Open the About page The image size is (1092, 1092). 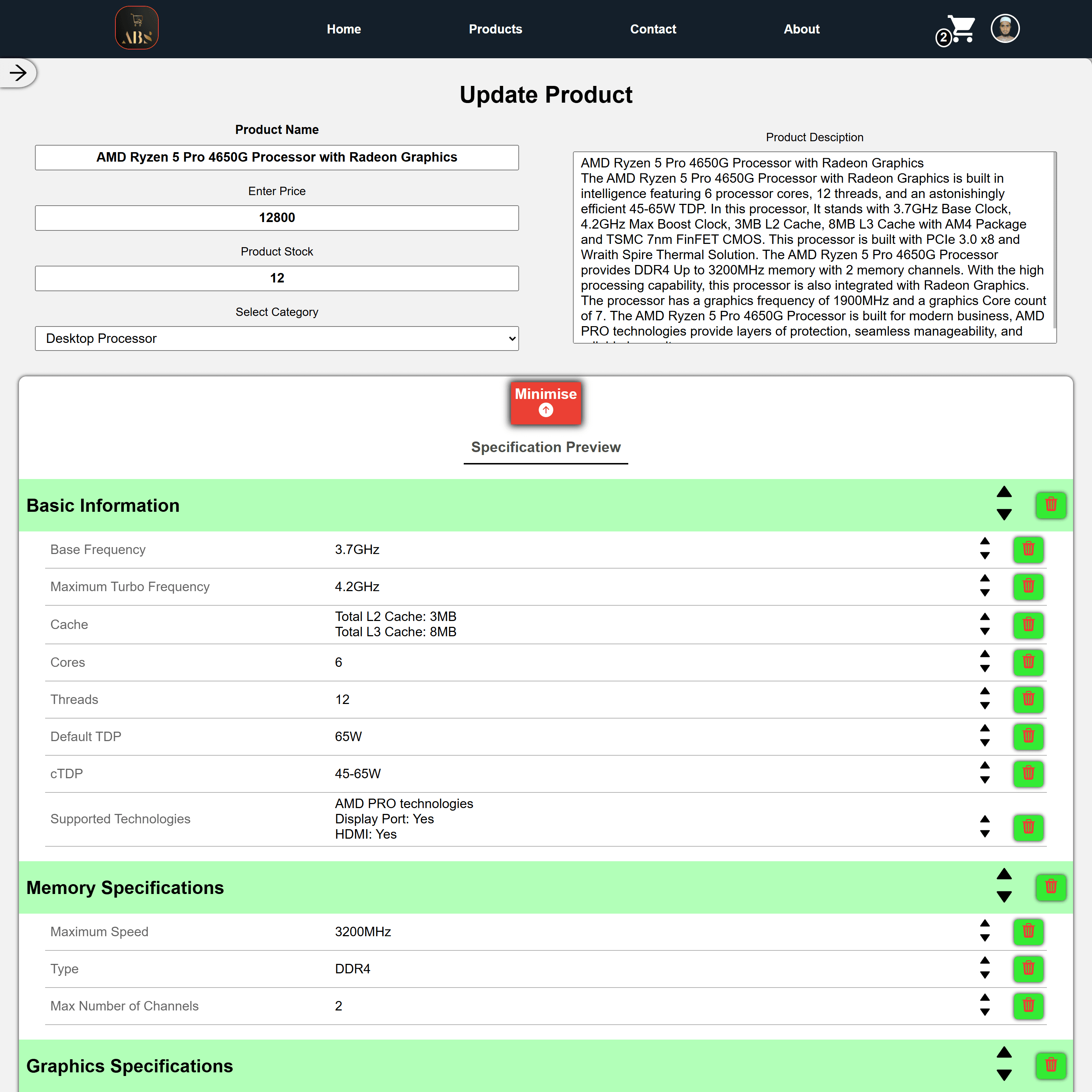point(802,29)
